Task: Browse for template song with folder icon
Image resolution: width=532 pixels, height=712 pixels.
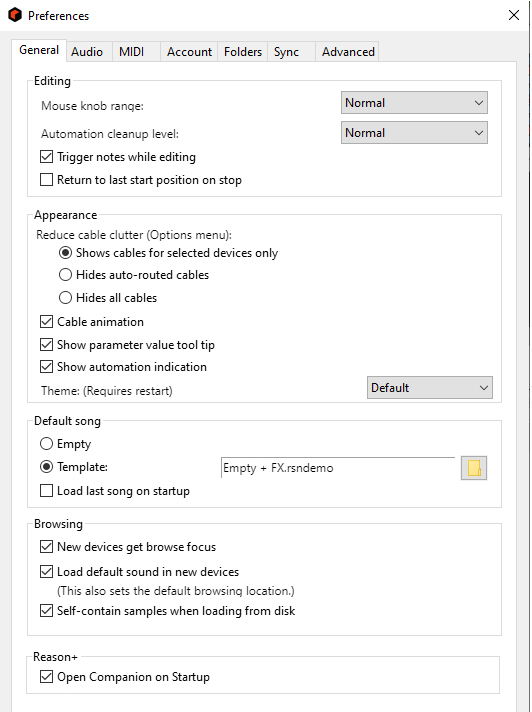Action: coord(473,468)
